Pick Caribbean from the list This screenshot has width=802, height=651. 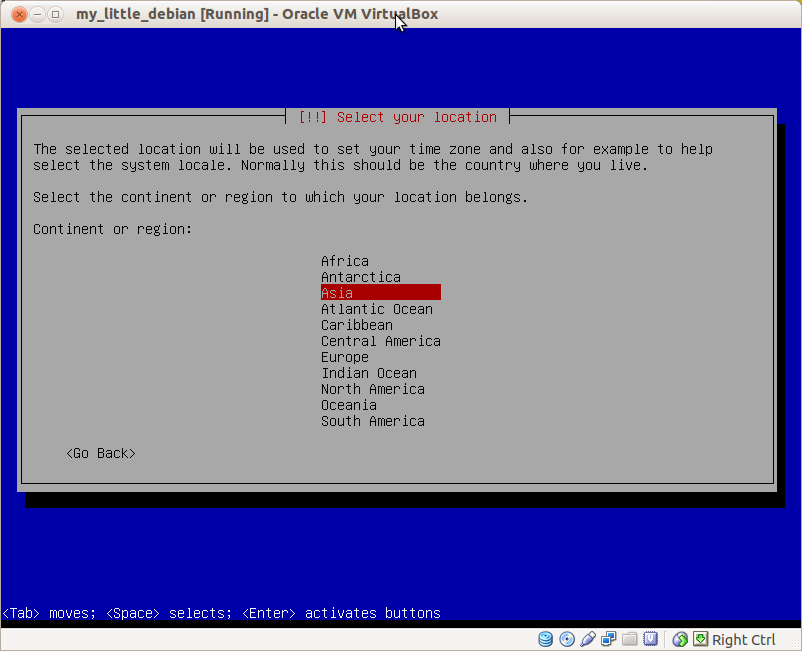point(357,325)
